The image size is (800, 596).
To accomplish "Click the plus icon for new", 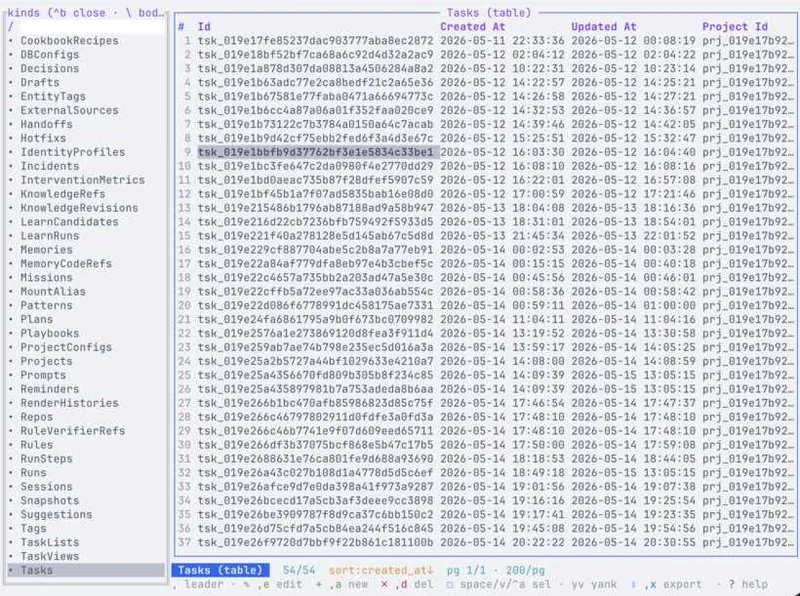I will tap(319, 584).
